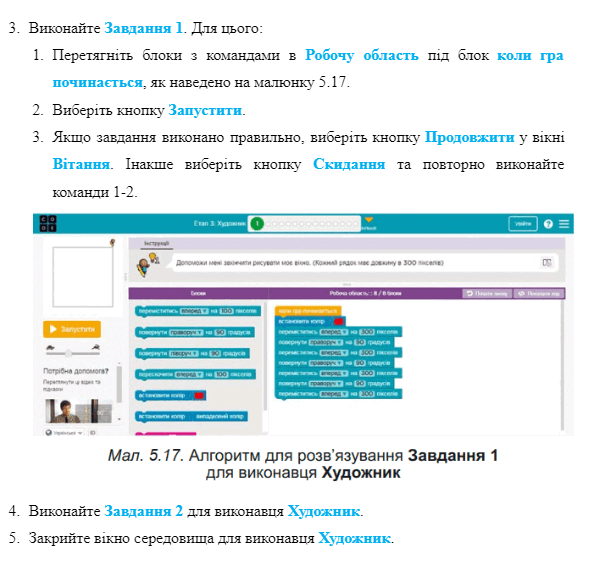Click the green level 1 progress bubble
The width and height of the screenshot is (590, 566).
257,224
